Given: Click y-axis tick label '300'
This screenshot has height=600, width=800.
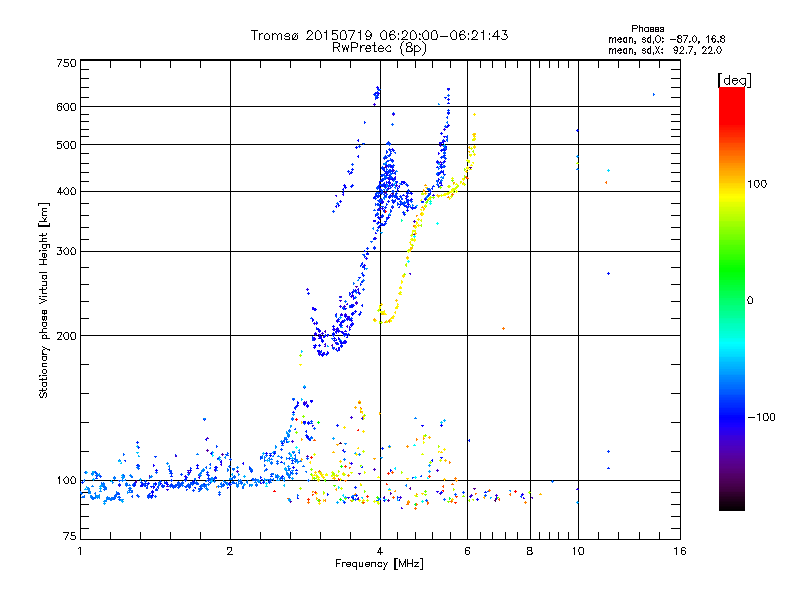Looking at the screenshot, I should (x=66, y=252).
